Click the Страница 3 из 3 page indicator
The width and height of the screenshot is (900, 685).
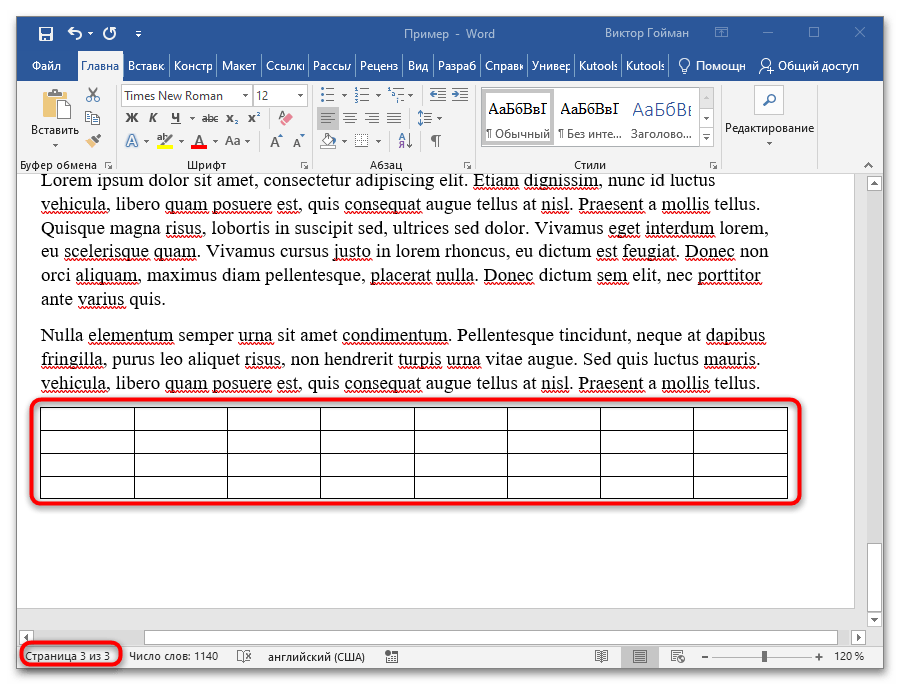coord(67,656)
